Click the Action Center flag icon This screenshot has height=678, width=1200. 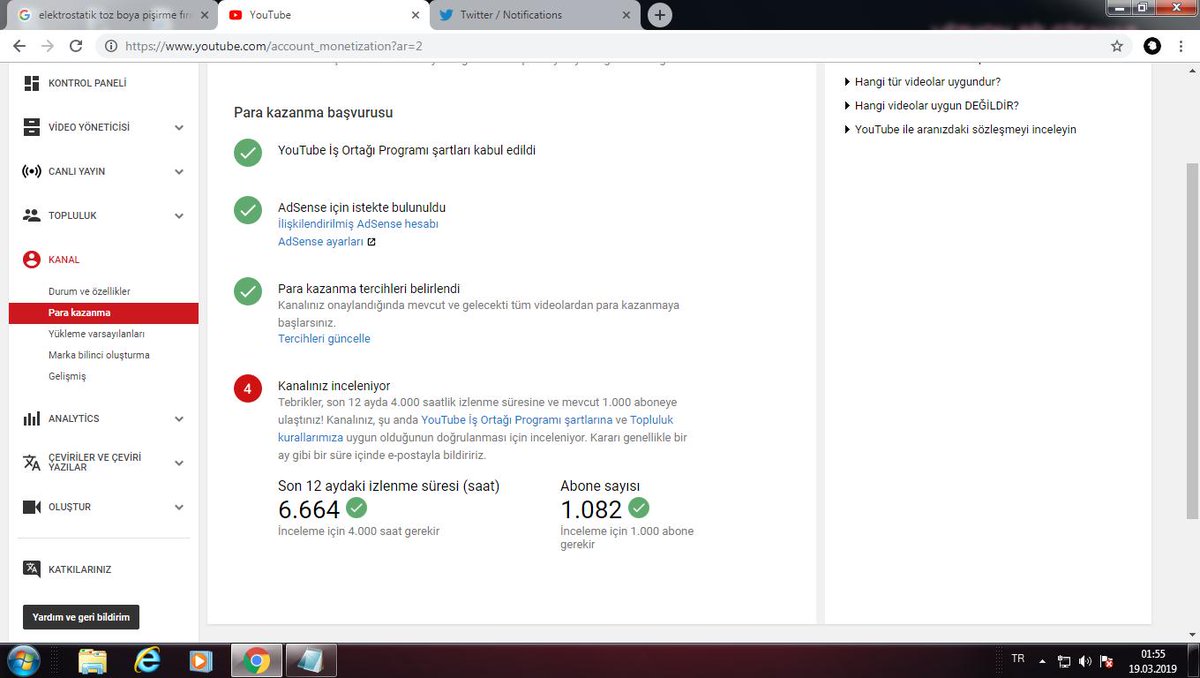1107,661
